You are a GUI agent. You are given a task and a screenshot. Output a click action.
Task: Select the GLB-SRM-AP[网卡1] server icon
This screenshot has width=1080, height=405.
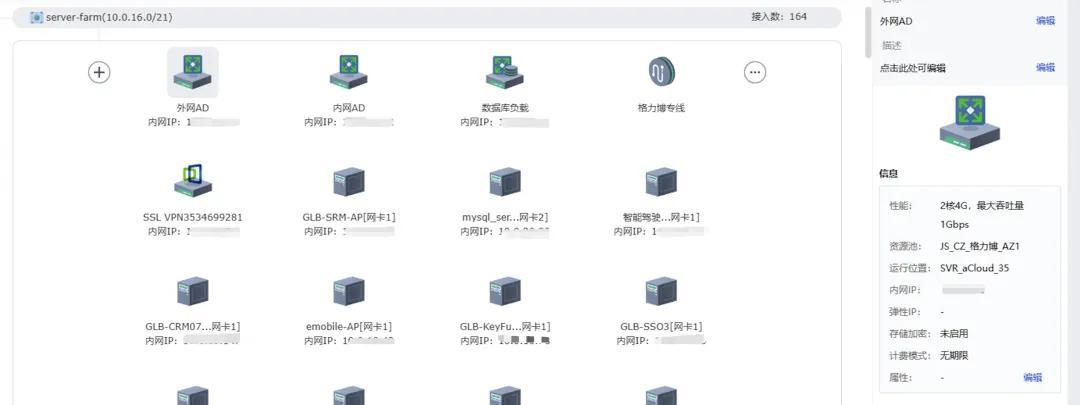[349, 182]
